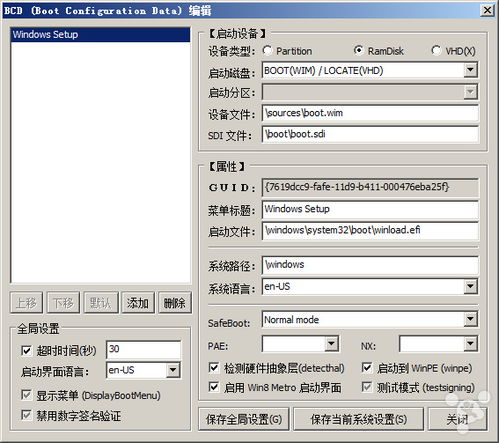Toggle test mode (testsigning) checkbox
Screen dimensions: 499x443
point(367,387)
